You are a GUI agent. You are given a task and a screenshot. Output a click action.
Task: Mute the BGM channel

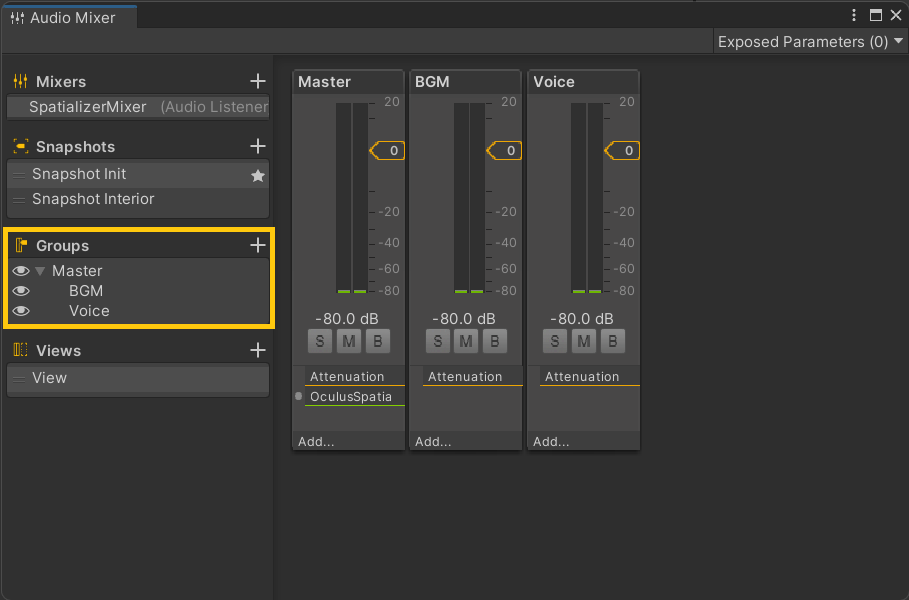click(x=466, y=341)
